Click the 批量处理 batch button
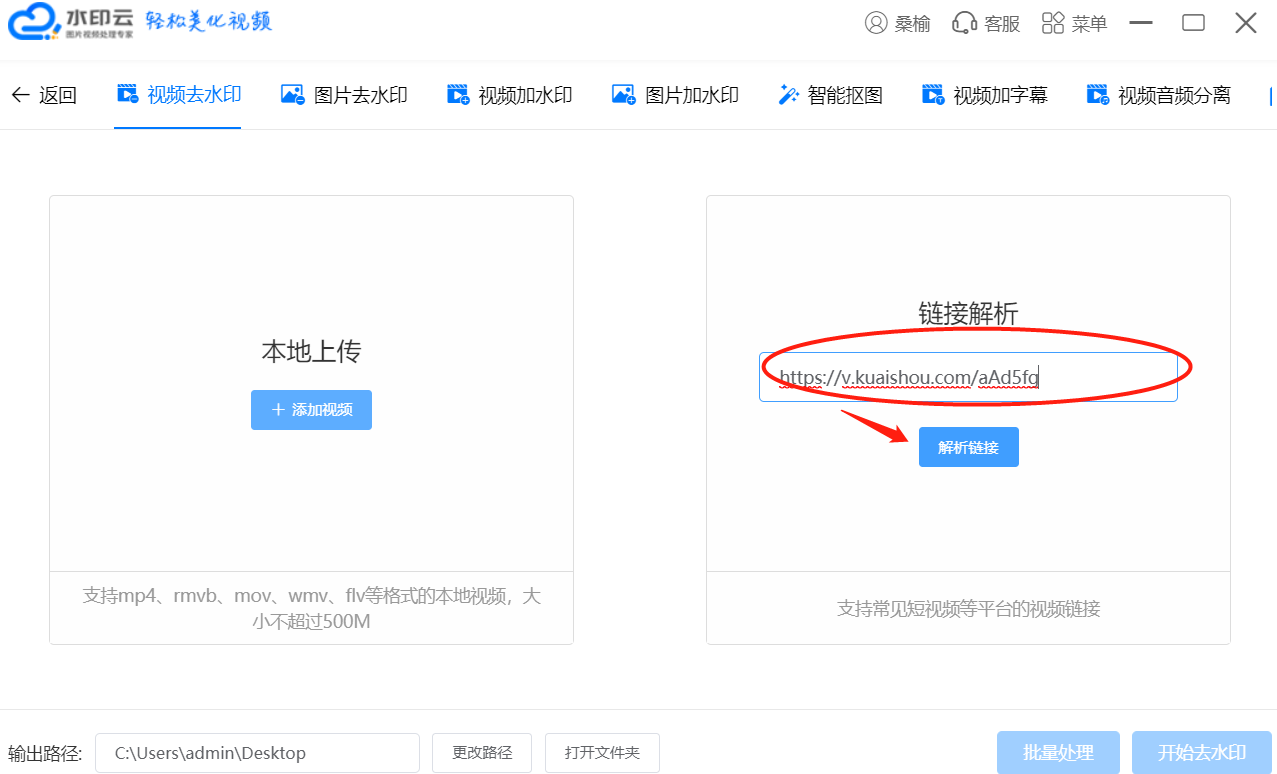Viewport: 1277px width, 774px height. click(x=1058, y=753)
